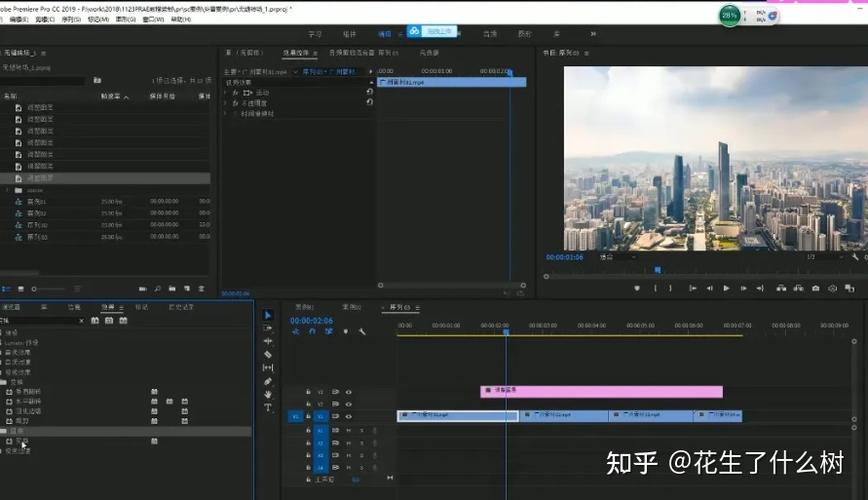Select the Razor tool

tap(268, 354)
